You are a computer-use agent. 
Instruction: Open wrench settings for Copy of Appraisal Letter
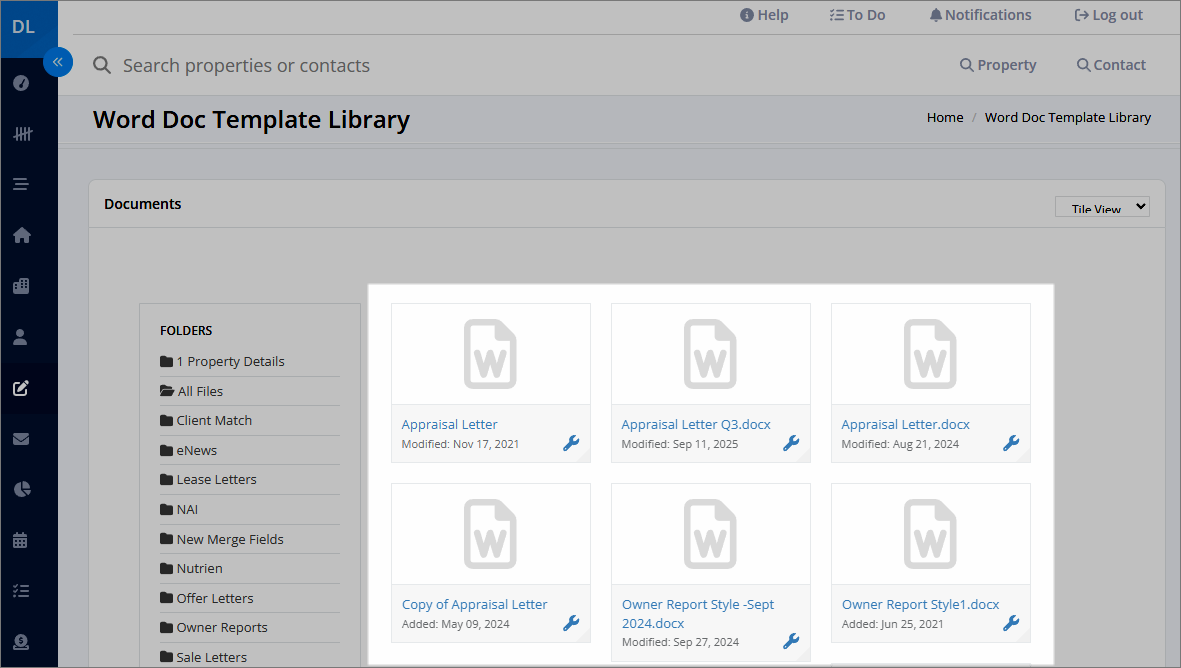tap(571, 623)
